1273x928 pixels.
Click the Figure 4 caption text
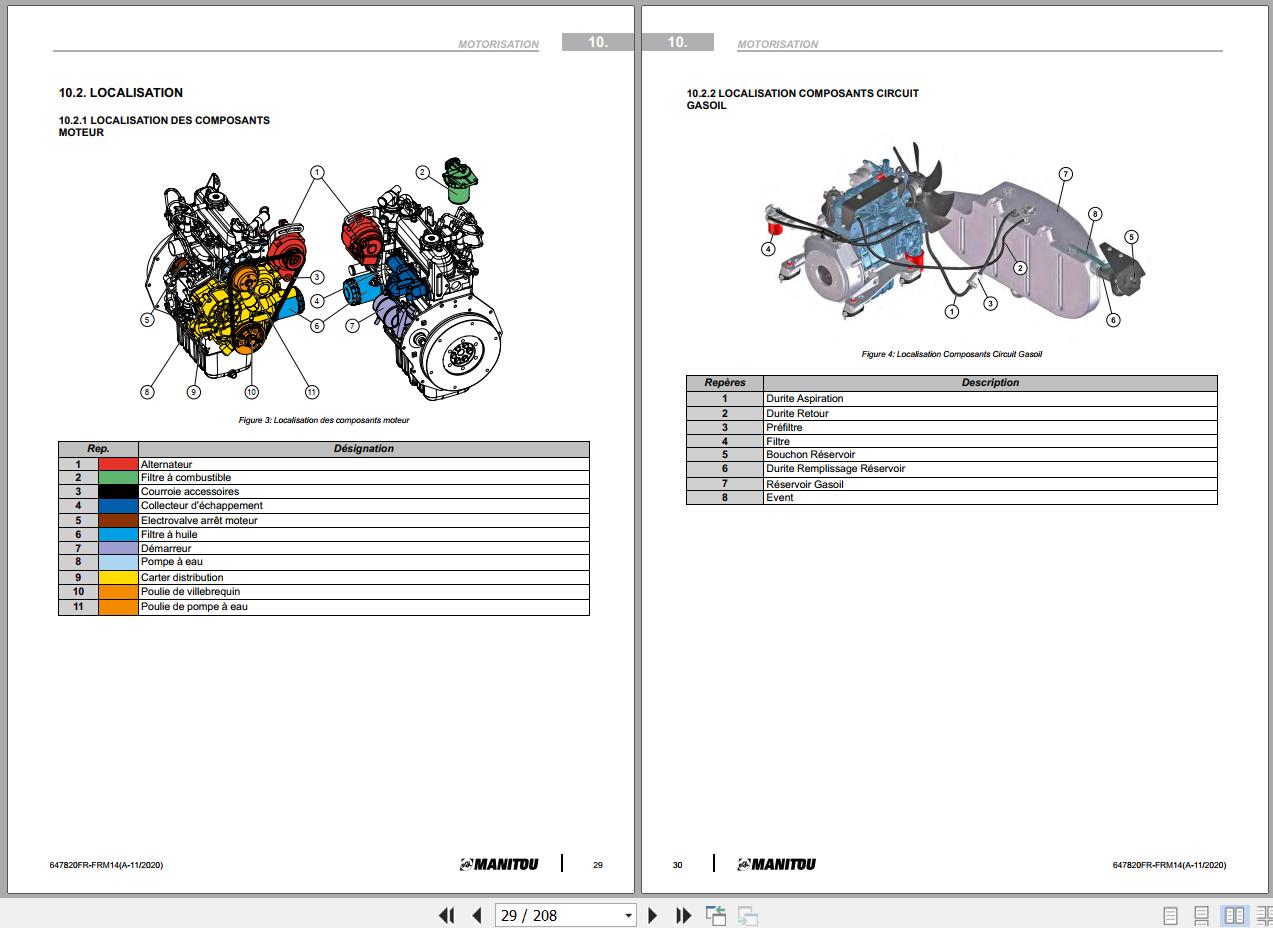coord(952,354)
